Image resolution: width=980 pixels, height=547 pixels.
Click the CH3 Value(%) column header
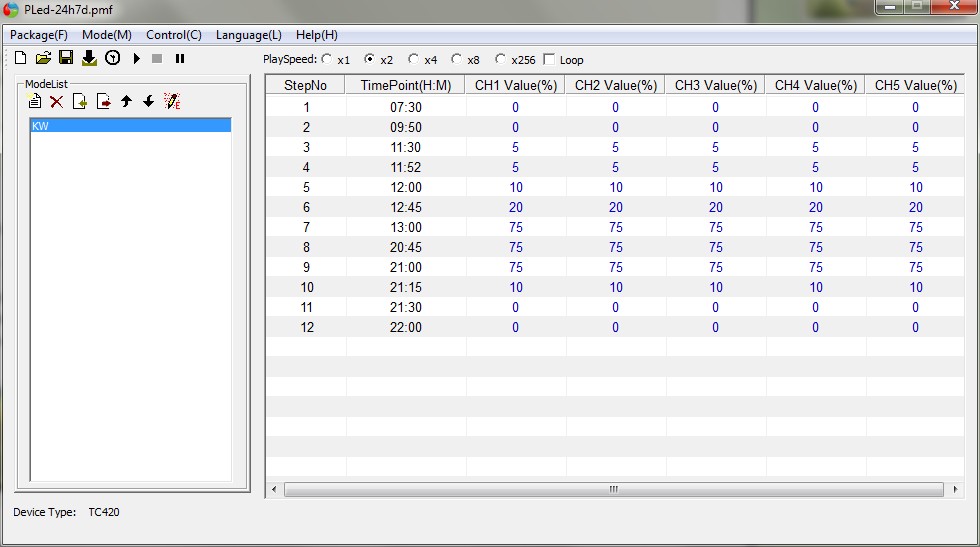click(716, 85)
